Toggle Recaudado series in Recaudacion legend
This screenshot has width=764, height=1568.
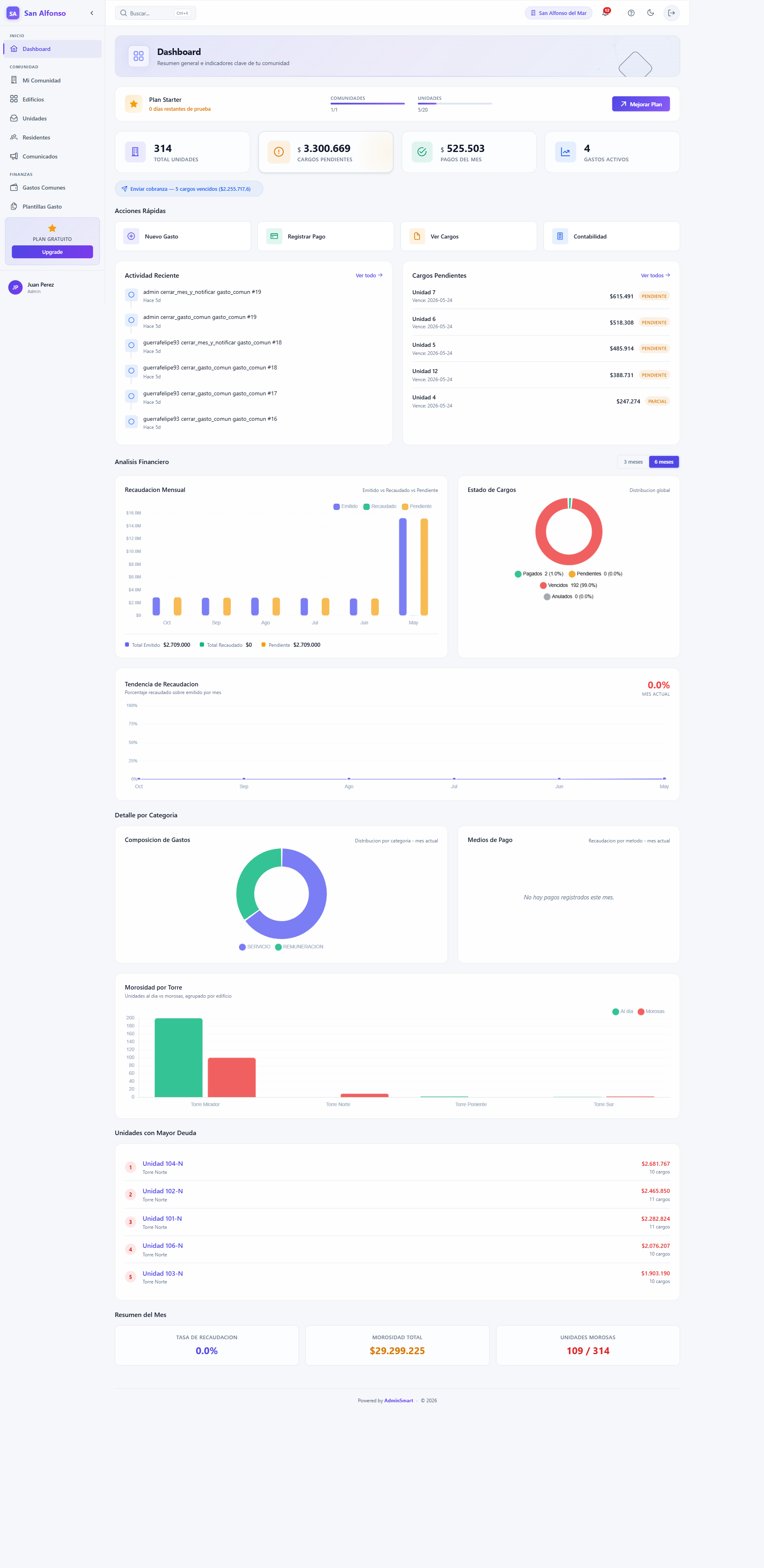[x=380, y=506]
